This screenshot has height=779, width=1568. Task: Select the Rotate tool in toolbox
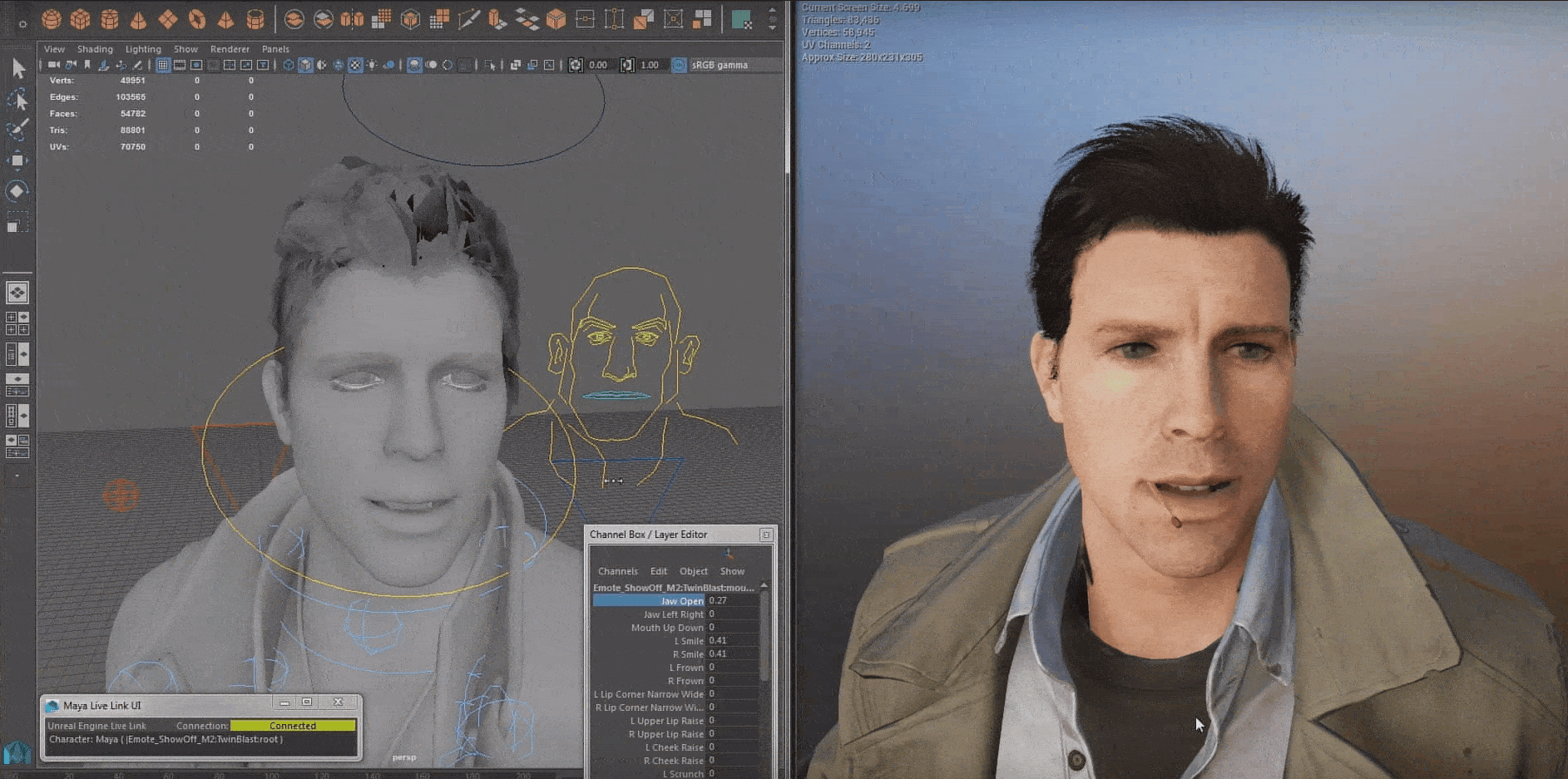point(17,190)
